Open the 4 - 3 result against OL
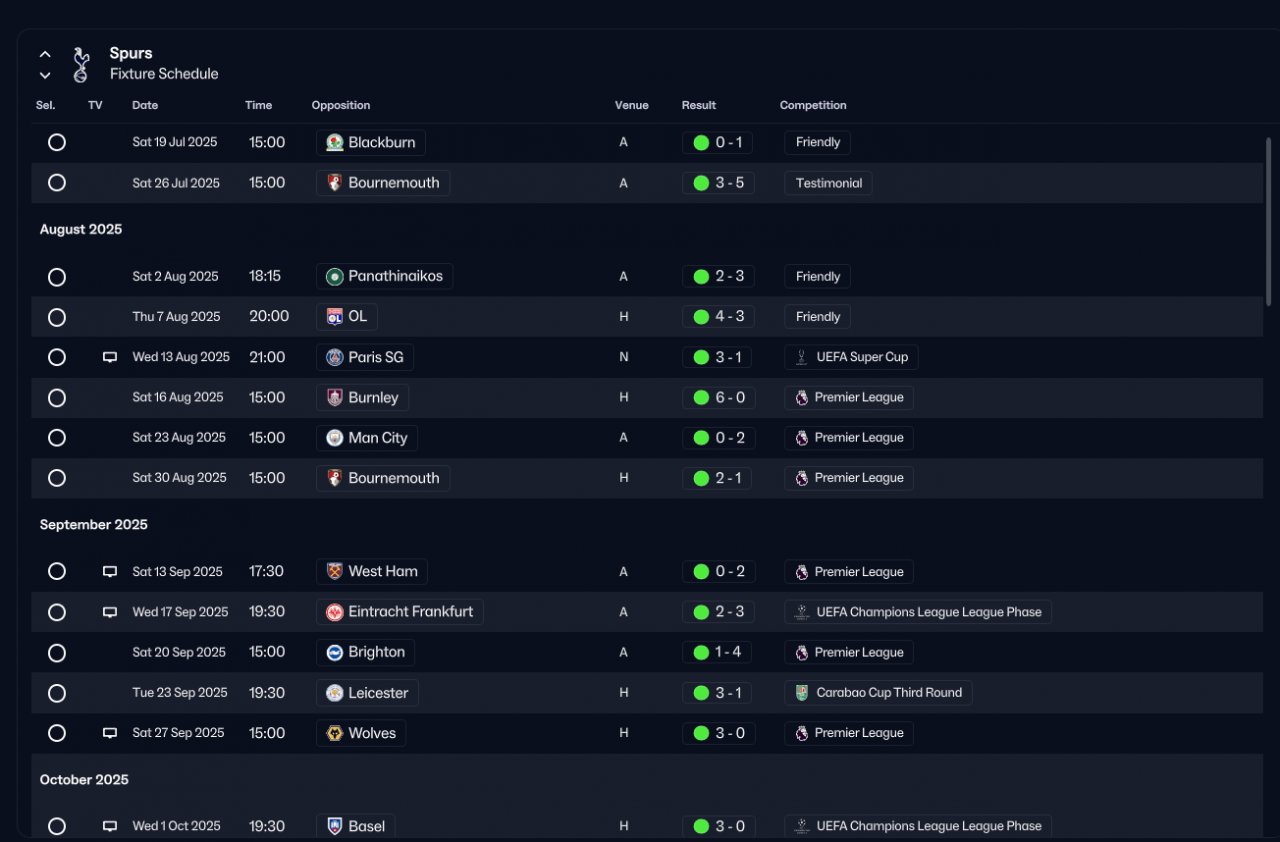This screenshot has width=1280, height=842. [717, 317]
